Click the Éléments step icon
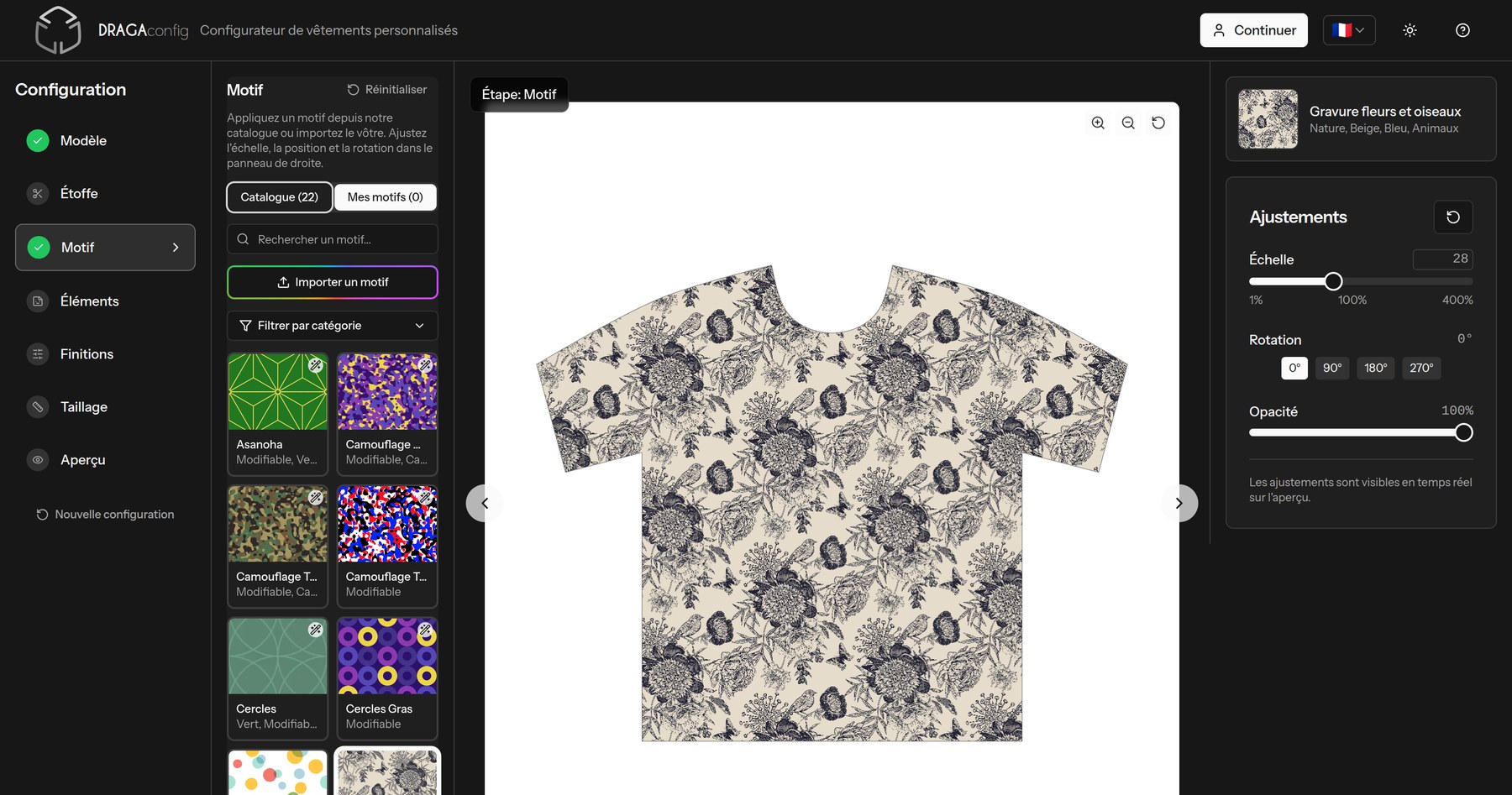The height and width of the screenshot is (795, 1512). click(x=38, y=301)
